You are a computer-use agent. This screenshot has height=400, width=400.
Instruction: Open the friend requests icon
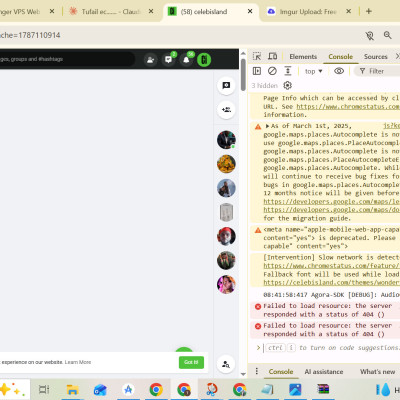[x=151, y=60]
